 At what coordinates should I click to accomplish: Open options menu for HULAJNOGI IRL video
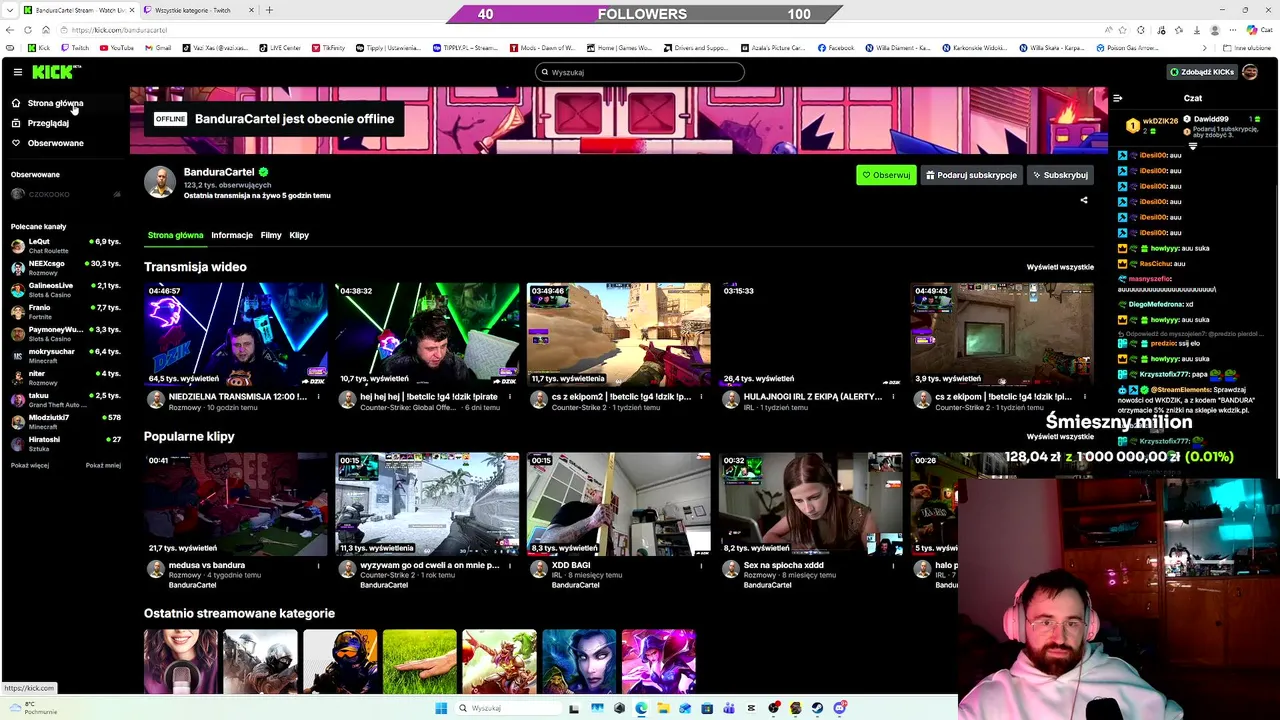pos(893,397)
